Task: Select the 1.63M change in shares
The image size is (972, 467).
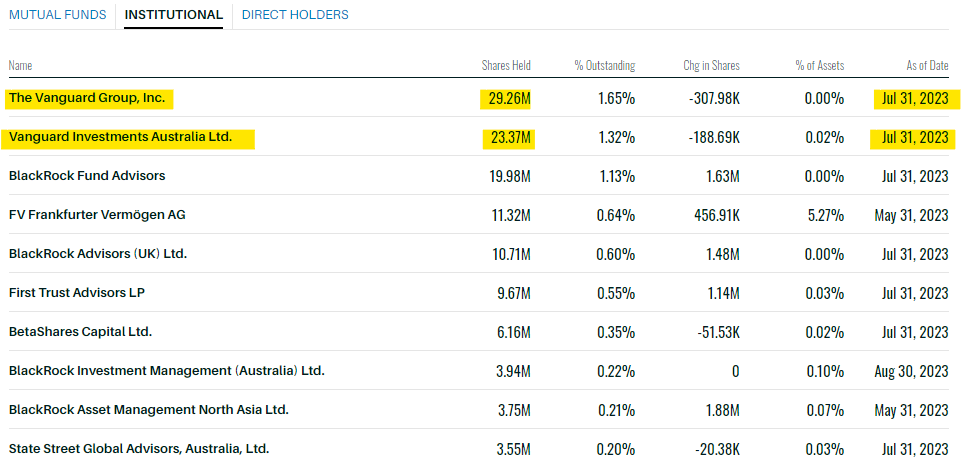Action: coord(725,176)
